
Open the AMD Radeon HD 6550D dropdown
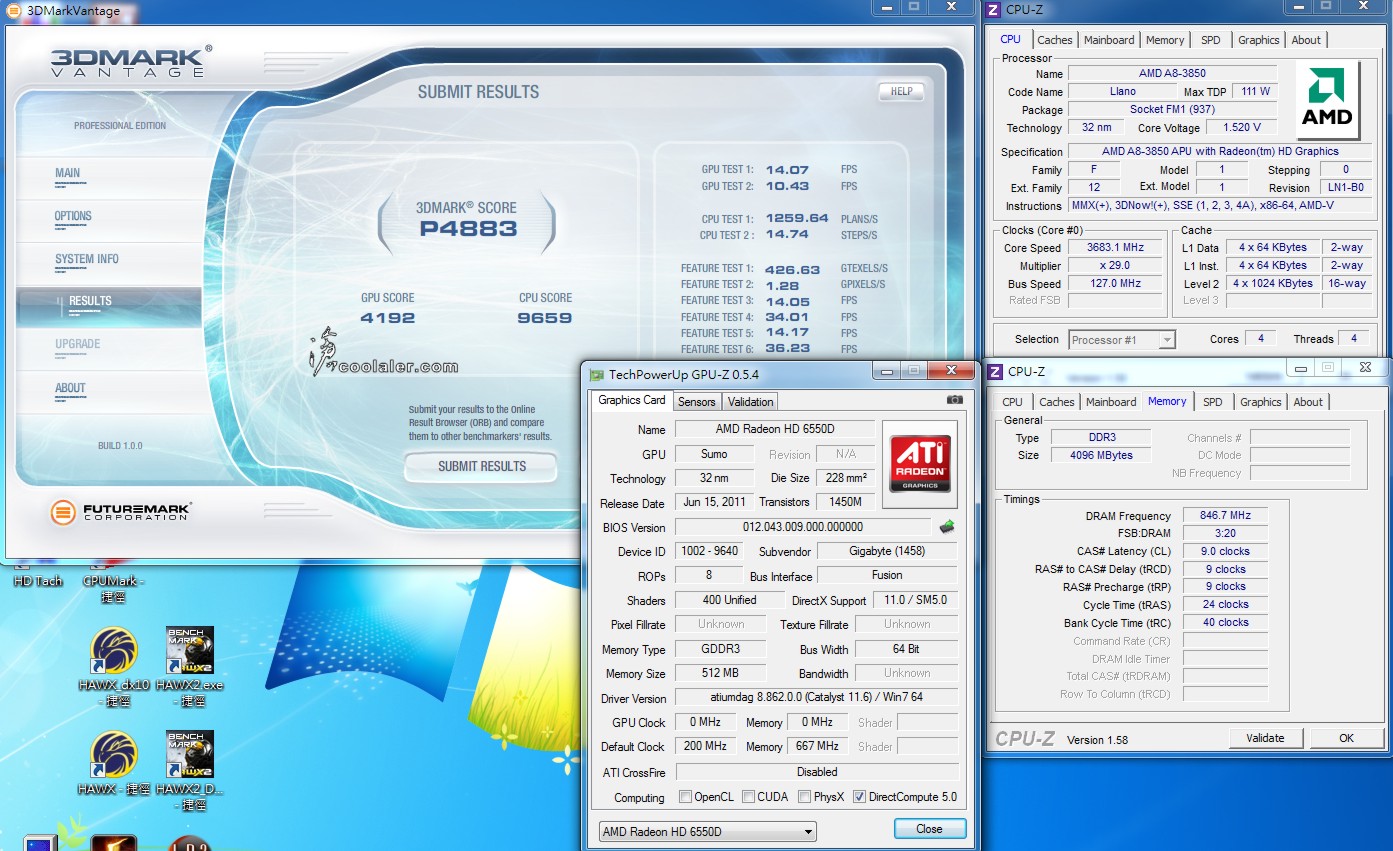[x=707, y=831]
